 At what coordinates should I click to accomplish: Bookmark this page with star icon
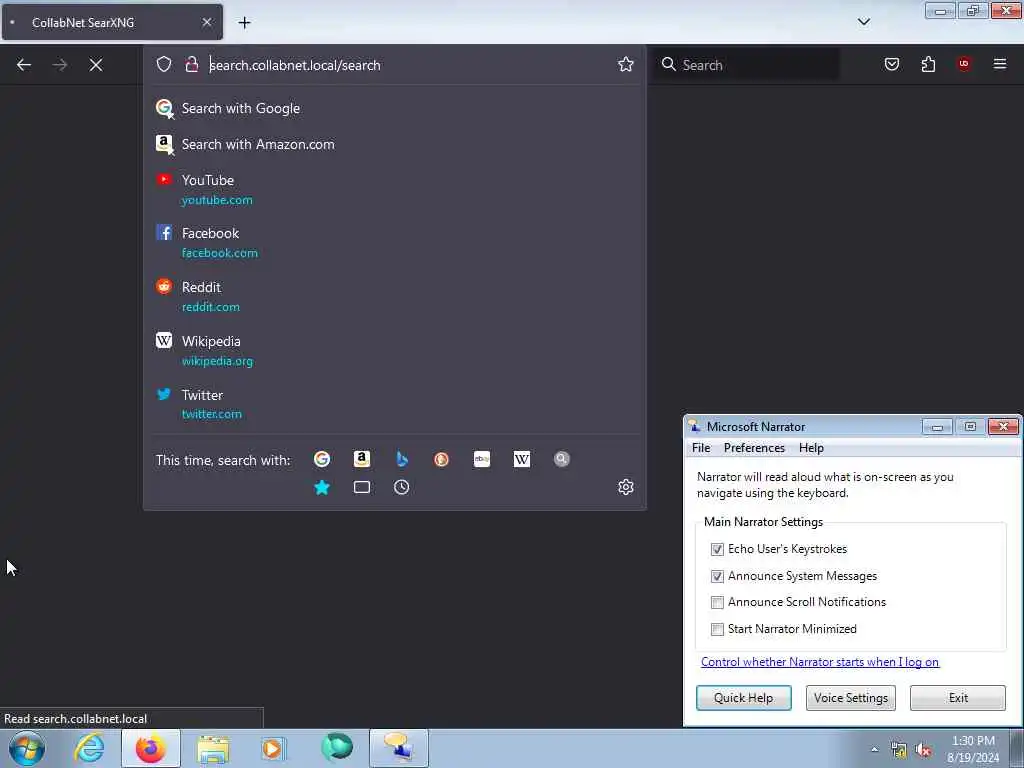pyautogui.click(x=626, y=64)
